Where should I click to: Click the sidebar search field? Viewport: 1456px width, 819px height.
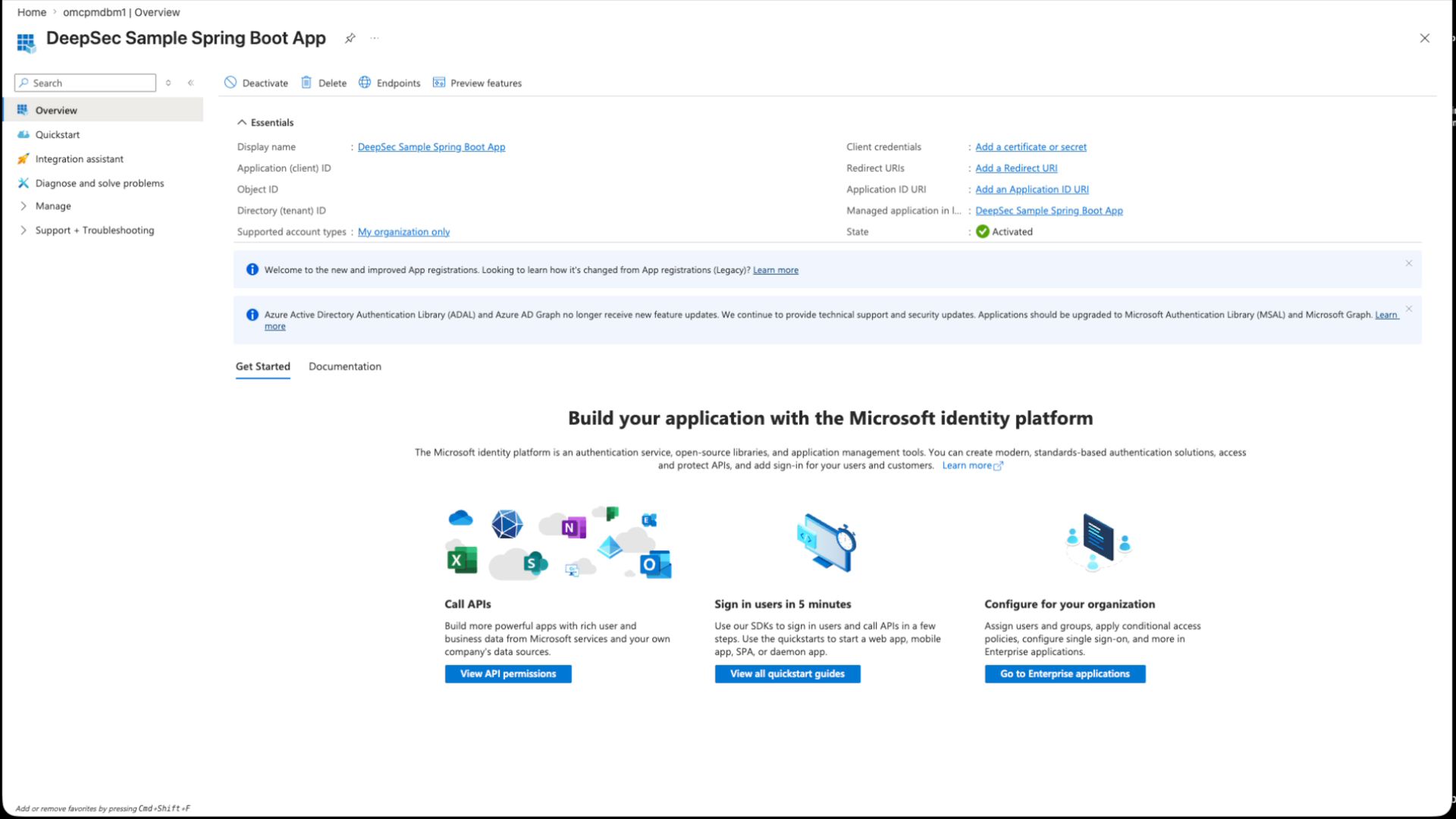[x=86, y=83]
